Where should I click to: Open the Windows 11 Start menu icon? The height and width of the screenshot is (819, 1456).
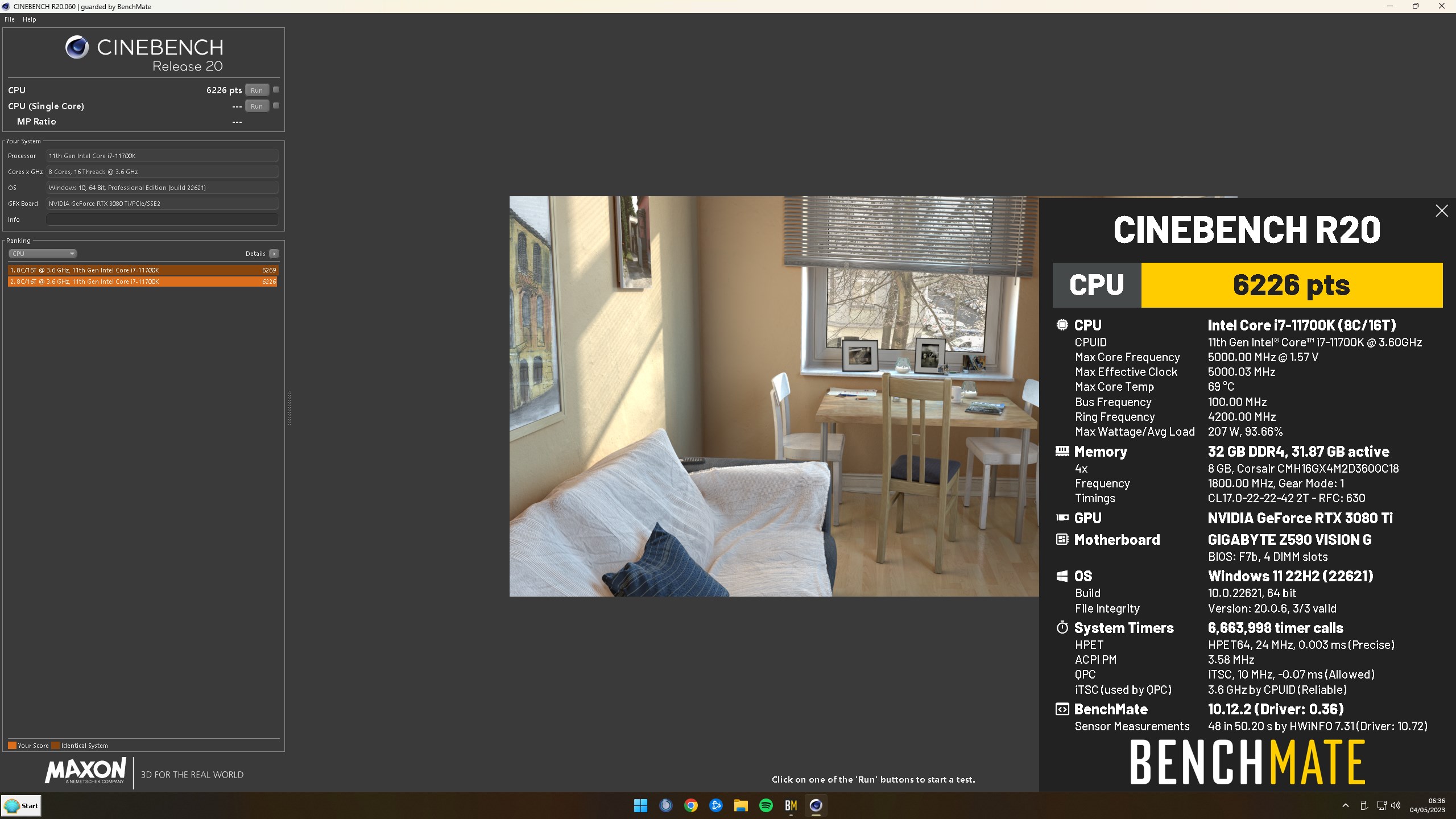[x=640, y=805]
